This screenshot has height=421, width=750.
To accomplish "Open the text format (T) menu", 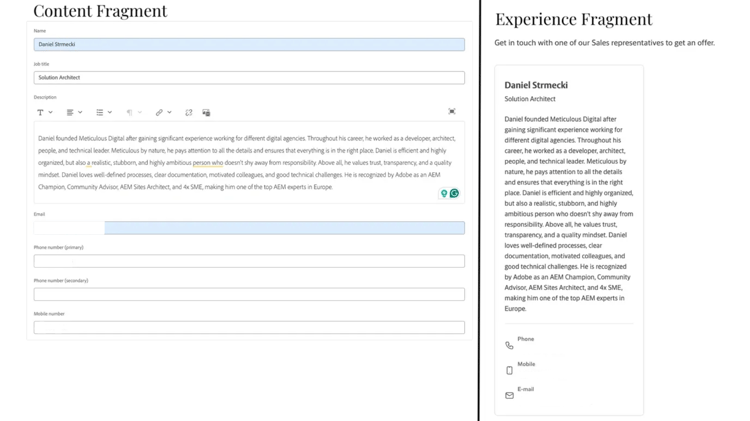I will [x=44, y=112].
